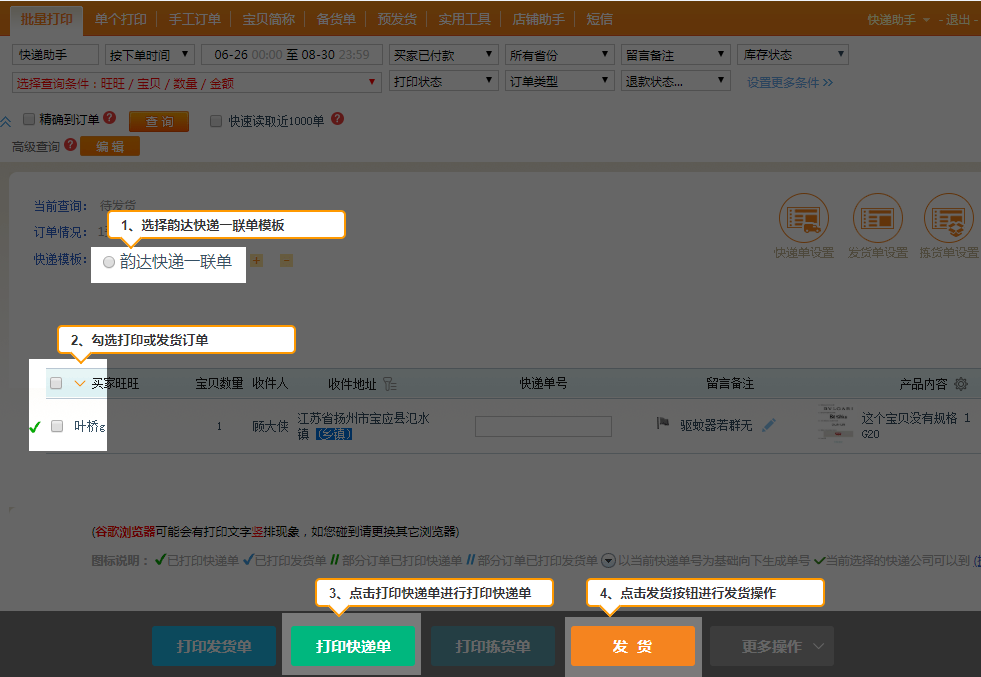981x677 pixels.
Task: Click the flag icon in the remarks column
Action: point(662,424)
